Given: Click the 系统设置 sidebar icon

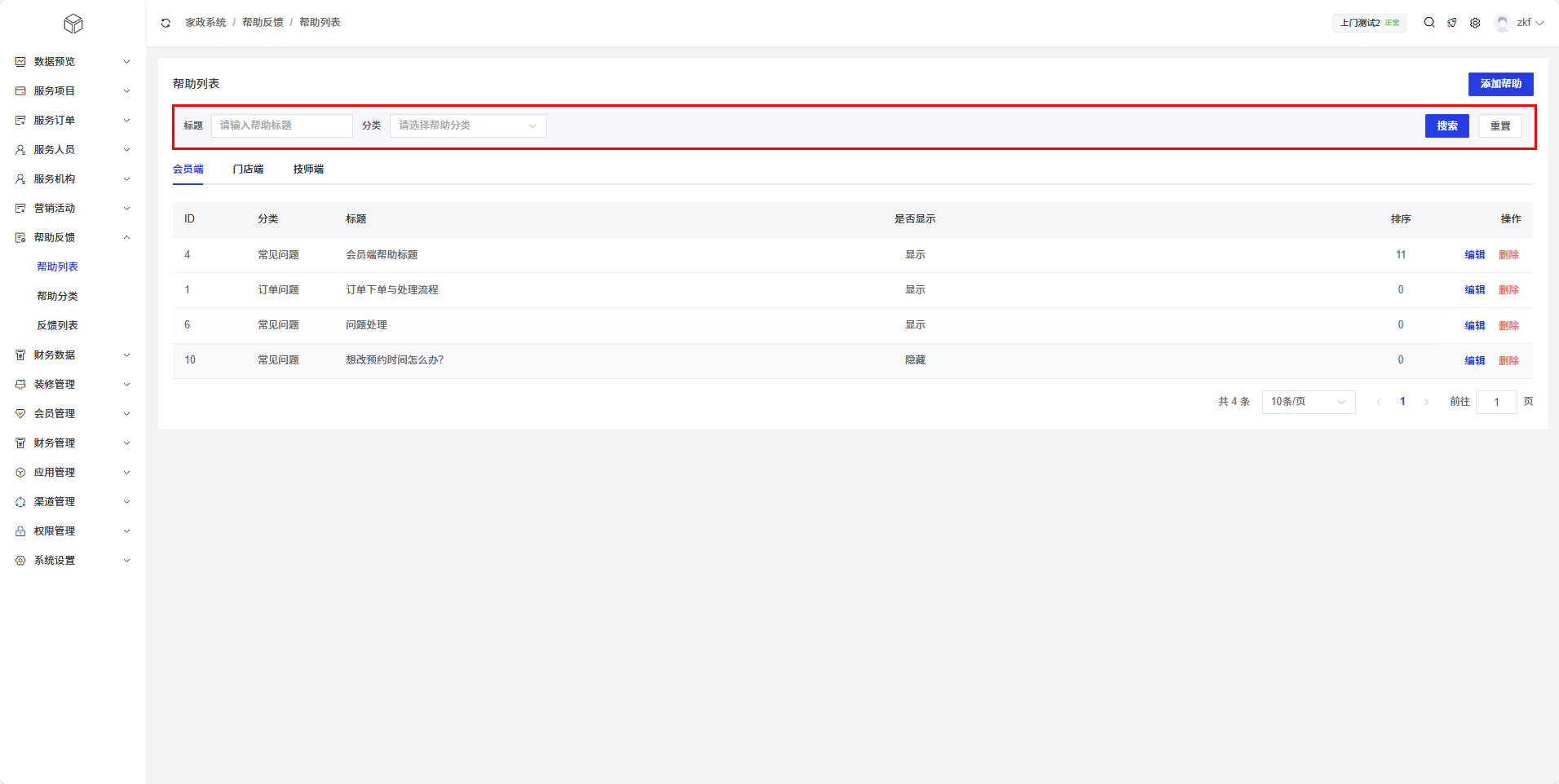Looking at the screenshot, I should click(20, 561).
